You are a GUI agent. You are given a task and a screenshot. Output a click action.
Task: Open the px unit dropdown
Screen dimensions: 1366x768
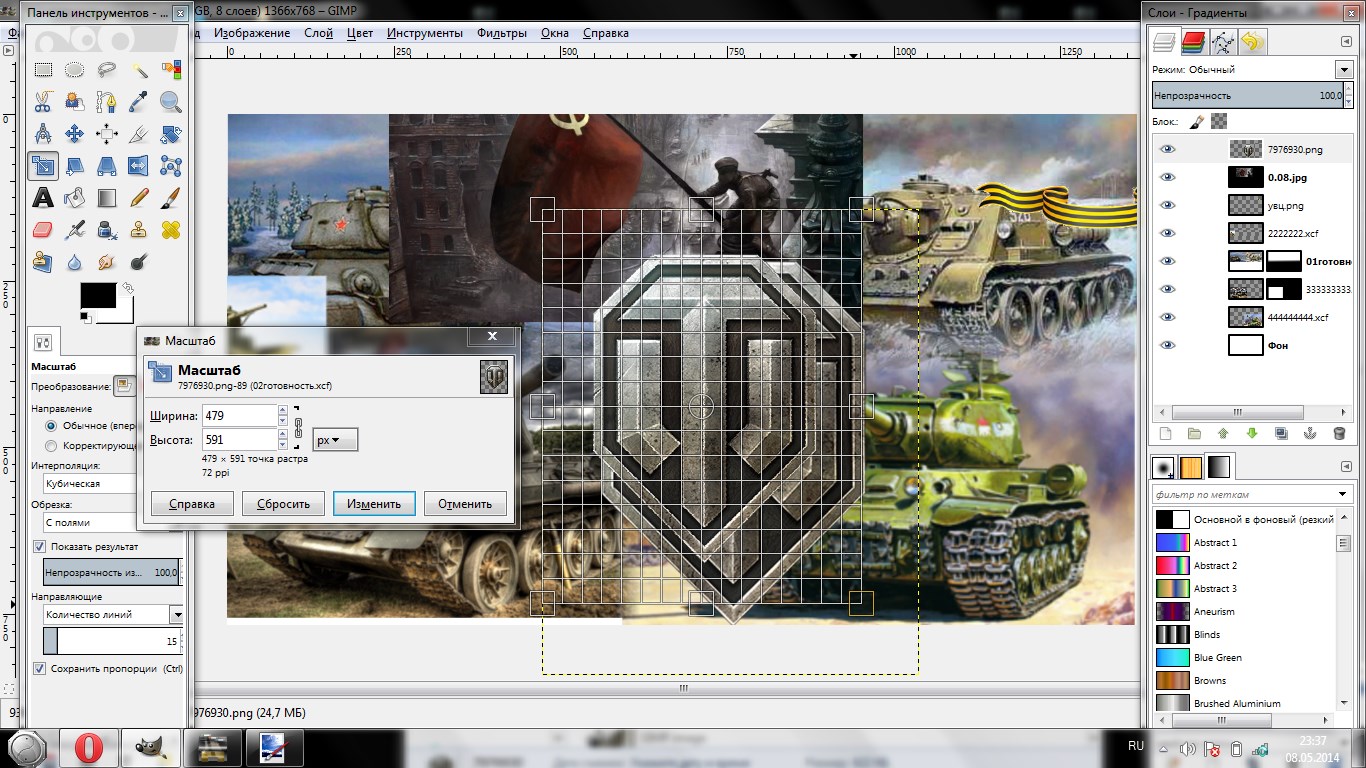pyautogui.click(x=335, y=440)
